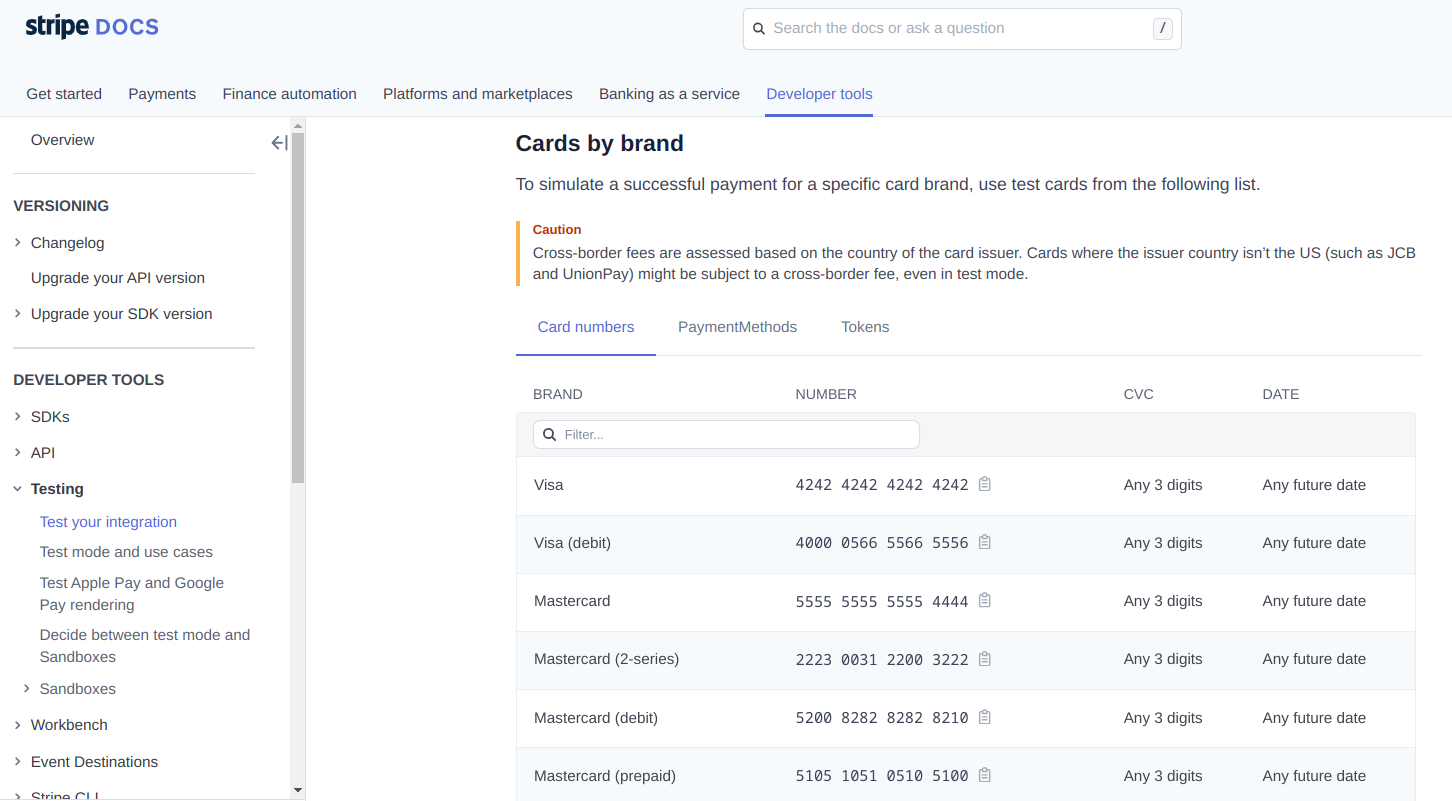Click the slash shortcut key badge in search
Screen dimensions: 1452x801
(1162, 29)
